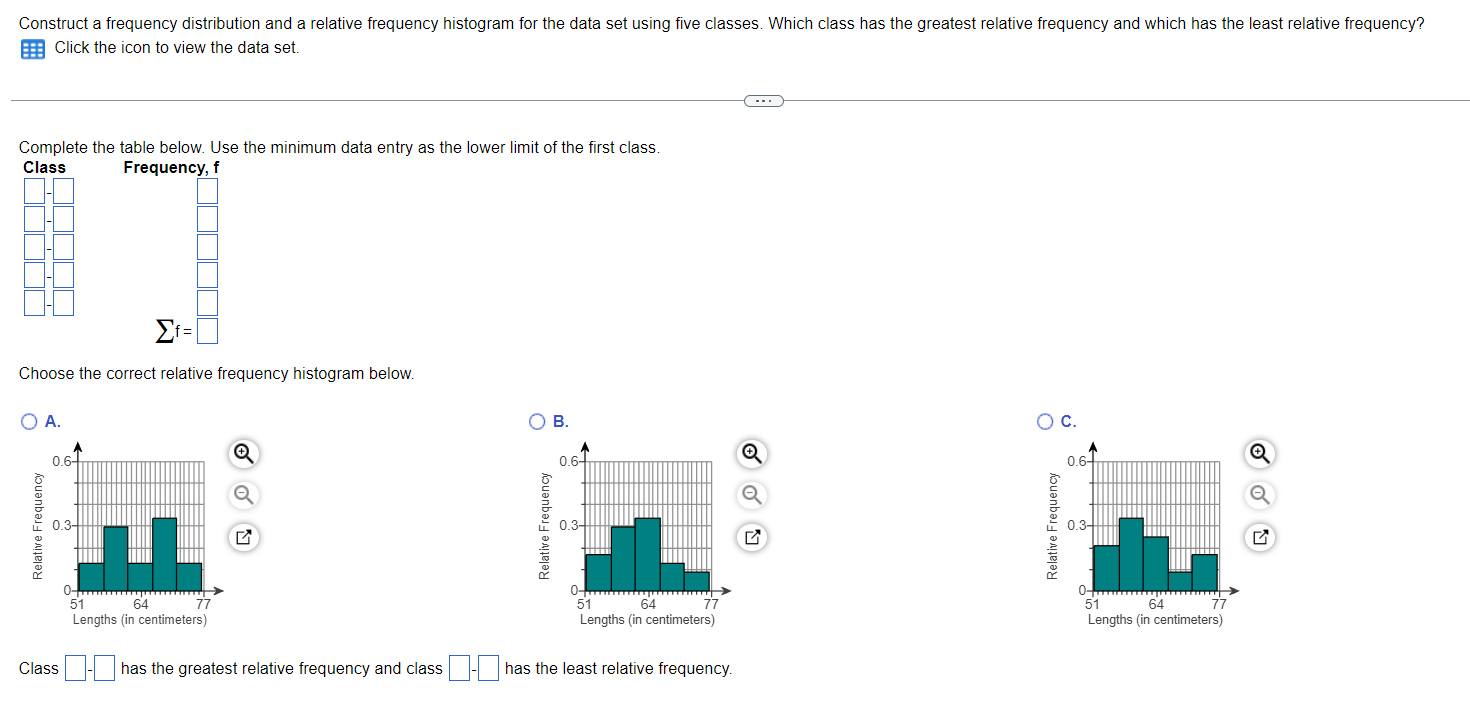Click the zoom-in magnifier beside histogram A
The image size is (1470, 720).
pos(242,453)
